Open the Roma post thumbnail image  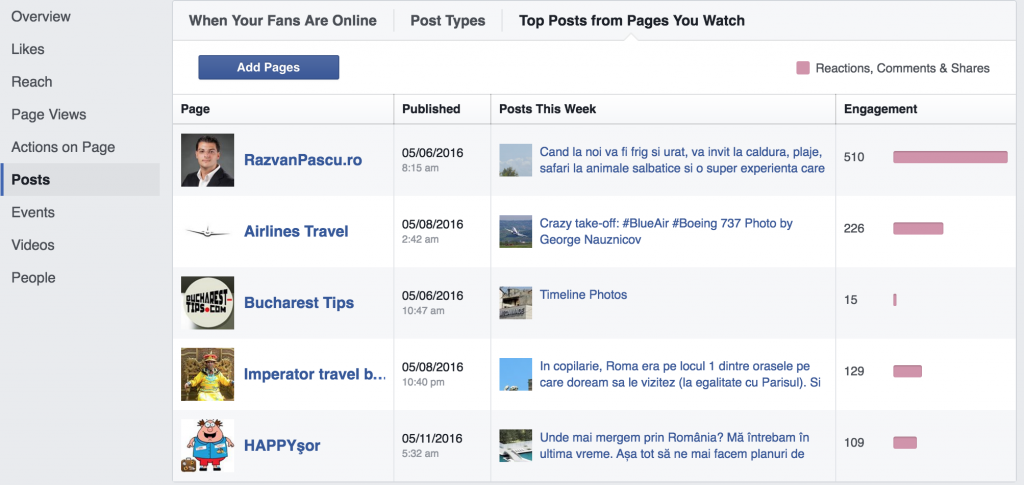point(515,374)
